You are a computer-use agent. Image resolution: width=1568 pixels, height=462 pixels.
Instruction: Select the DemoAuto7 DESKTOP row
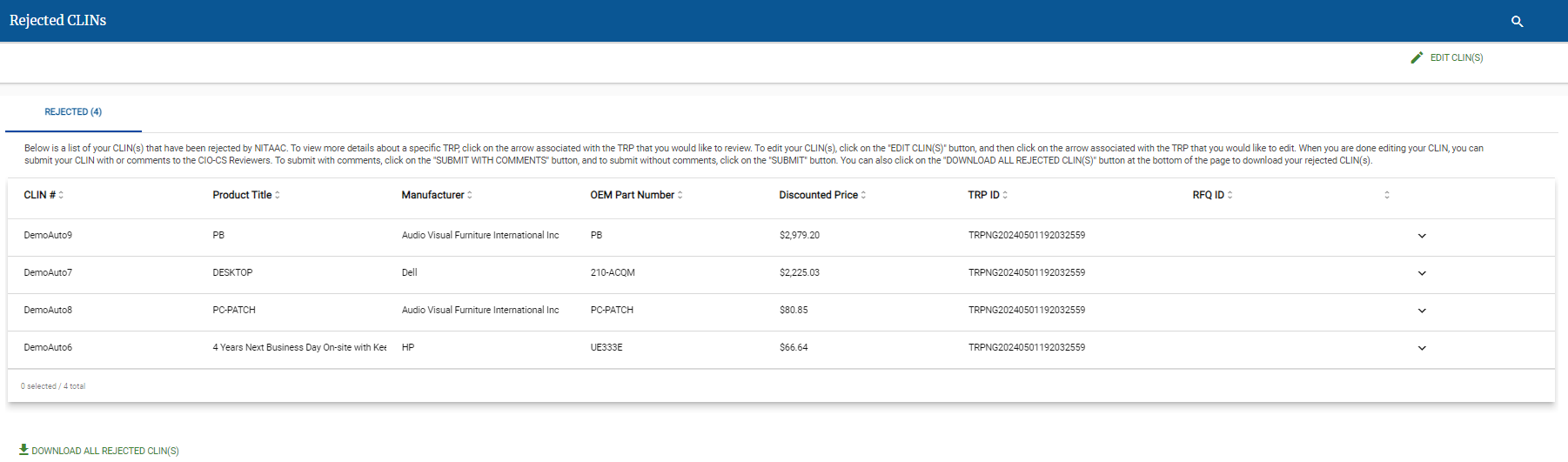tap(232, 273)
